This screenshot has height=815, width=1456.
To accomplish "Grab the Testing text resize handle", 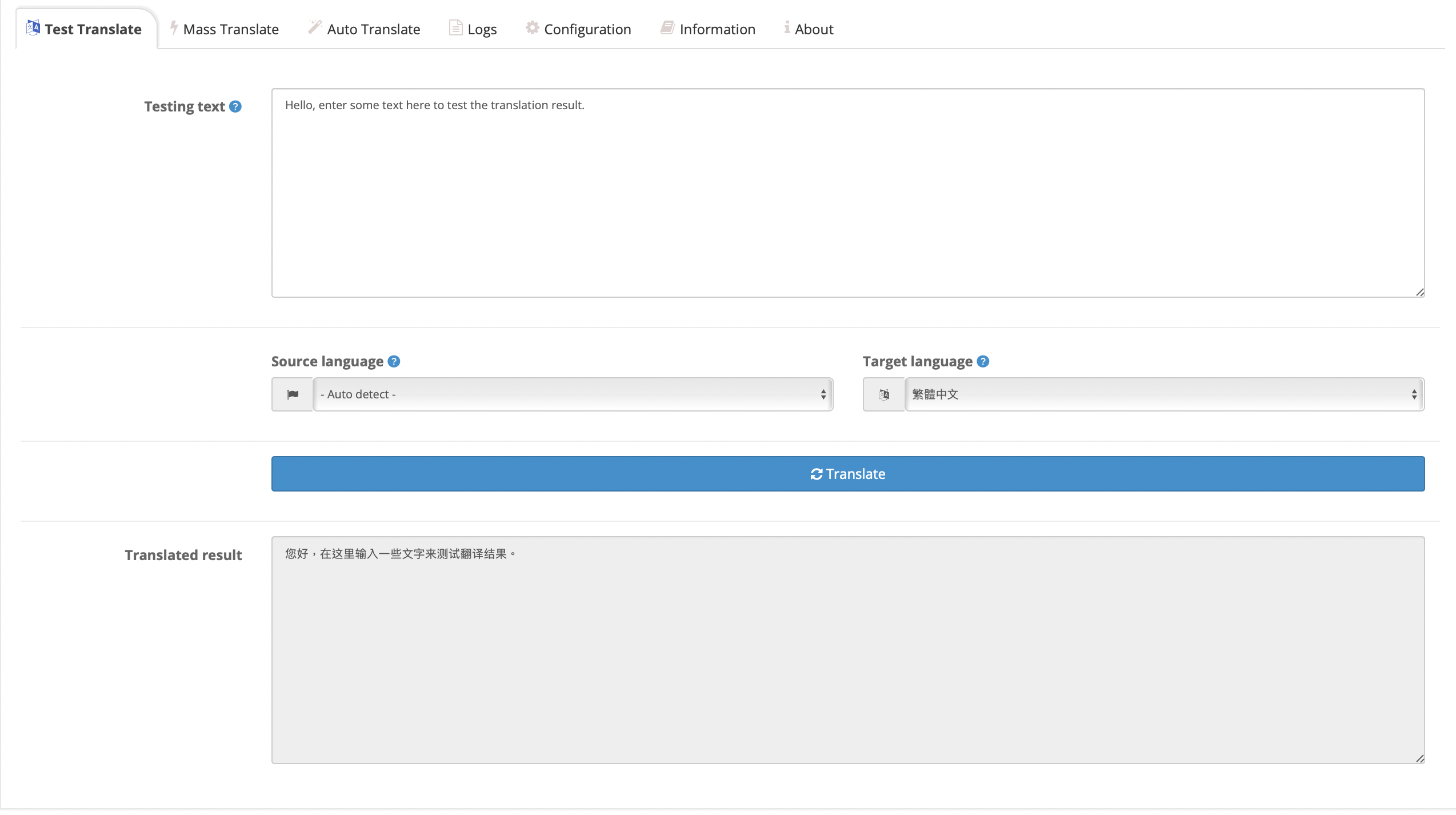I will (x=1420, y=293).
